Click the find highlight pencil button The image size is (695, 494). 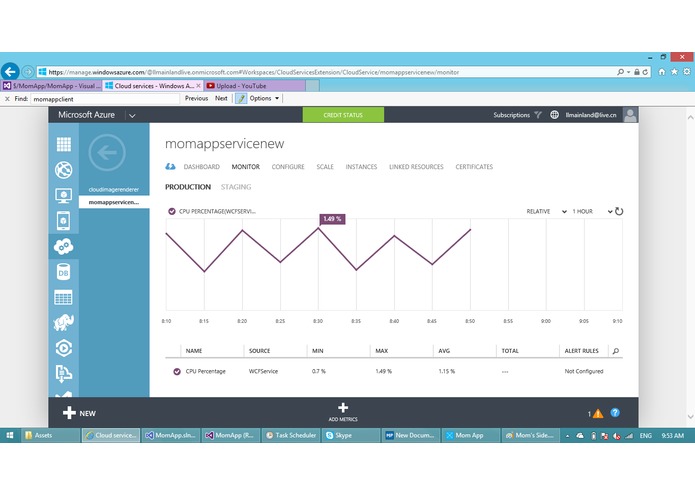point(241,98)
